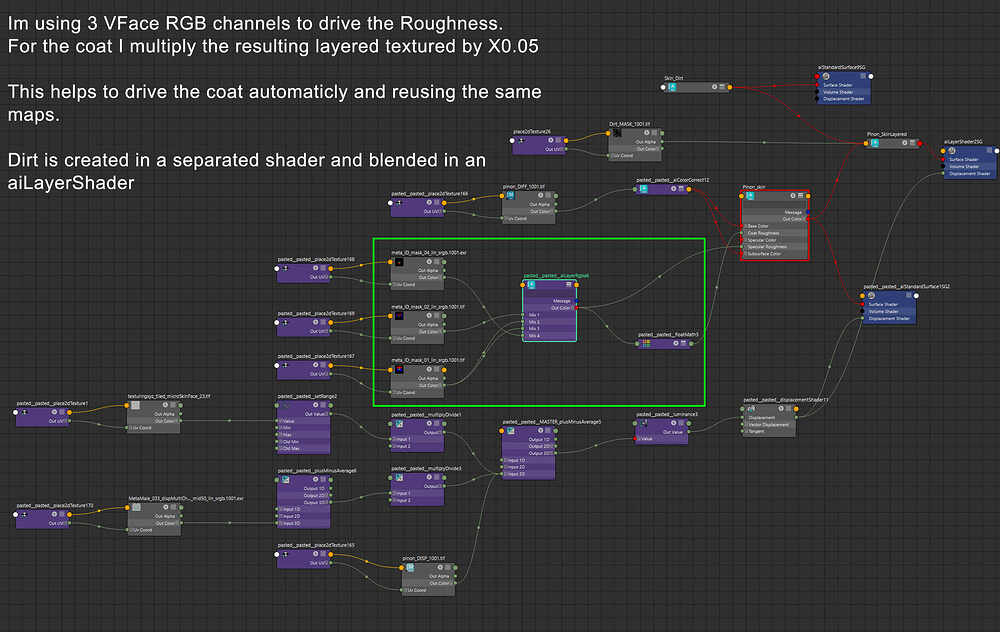Viewport: 1000px width, 632px height.
Task: Expand view mode of Skin_Dirt node
Action: point(722,87)
